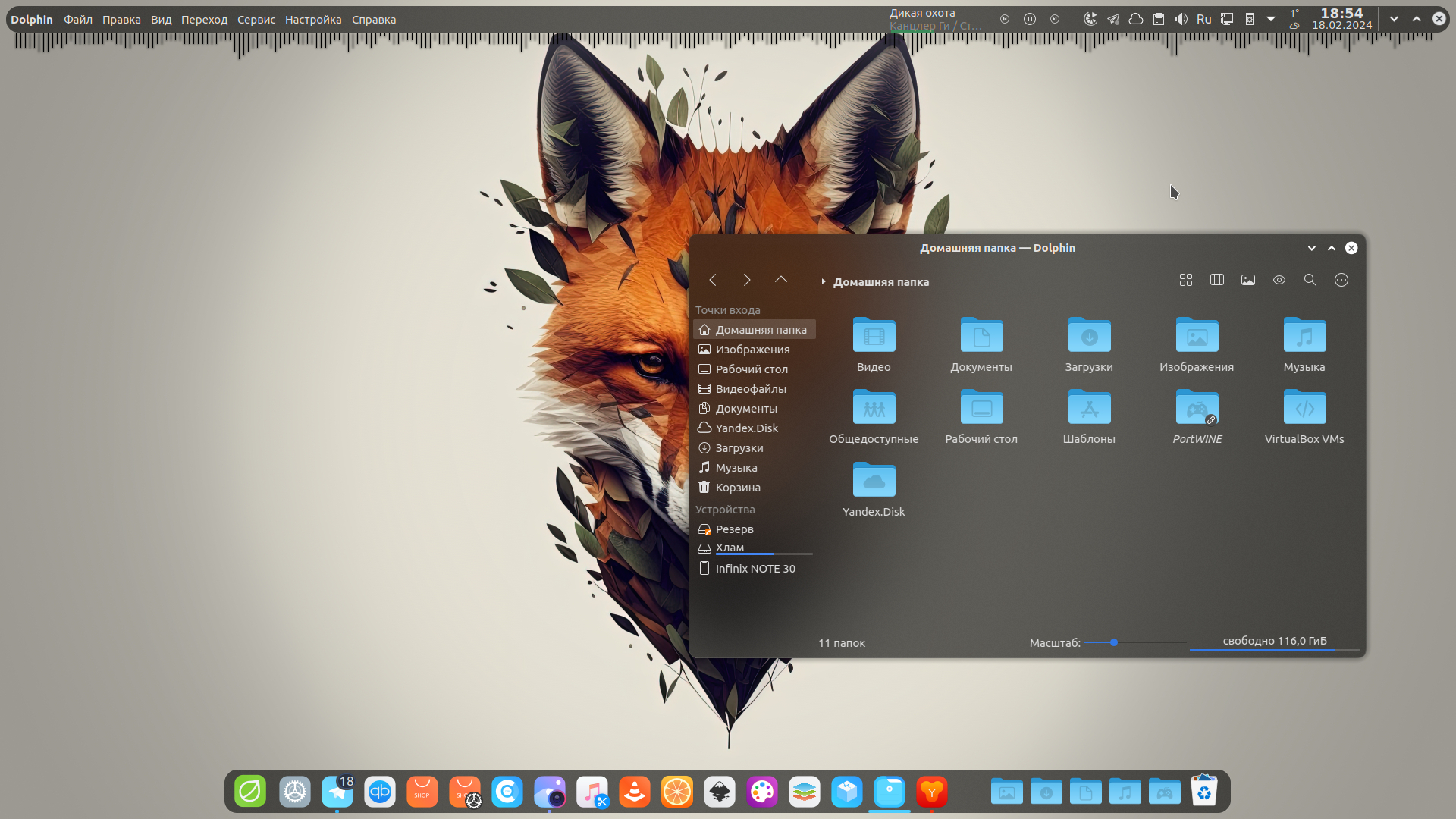Open Корзина in the sidebar
The image size is (1456, 819).
737,488
